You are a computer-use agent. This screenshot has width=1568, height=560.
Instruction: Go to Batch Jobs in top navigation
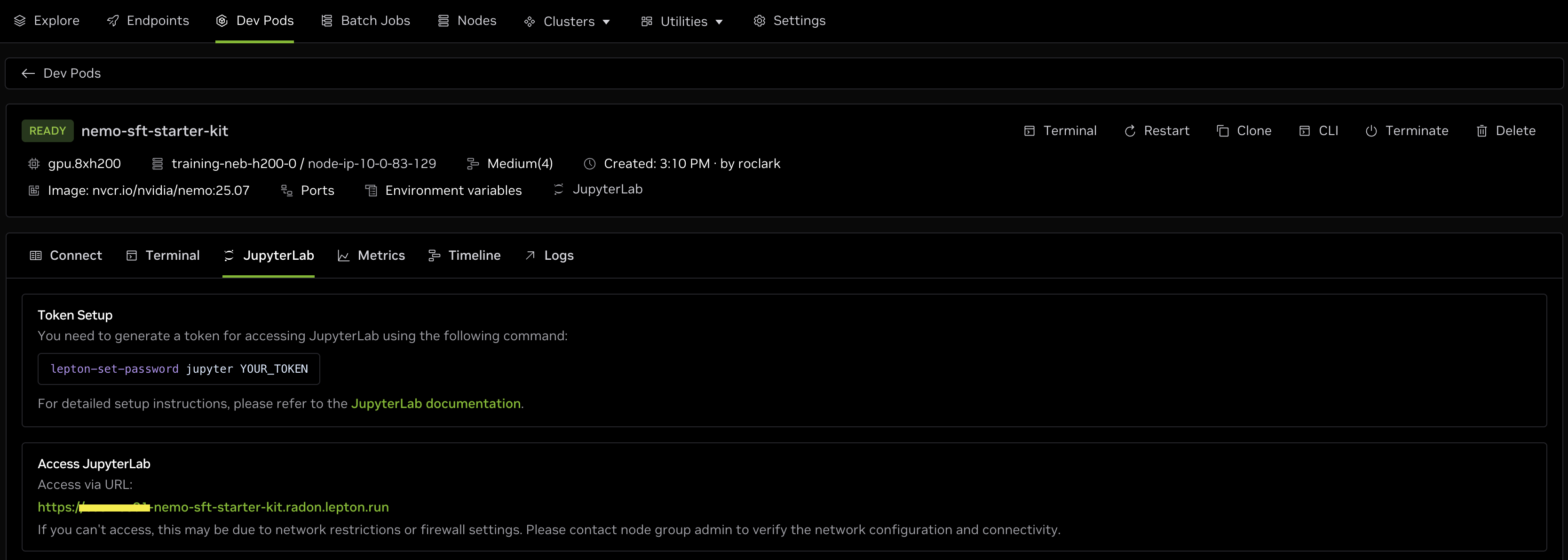click(366, 21)
